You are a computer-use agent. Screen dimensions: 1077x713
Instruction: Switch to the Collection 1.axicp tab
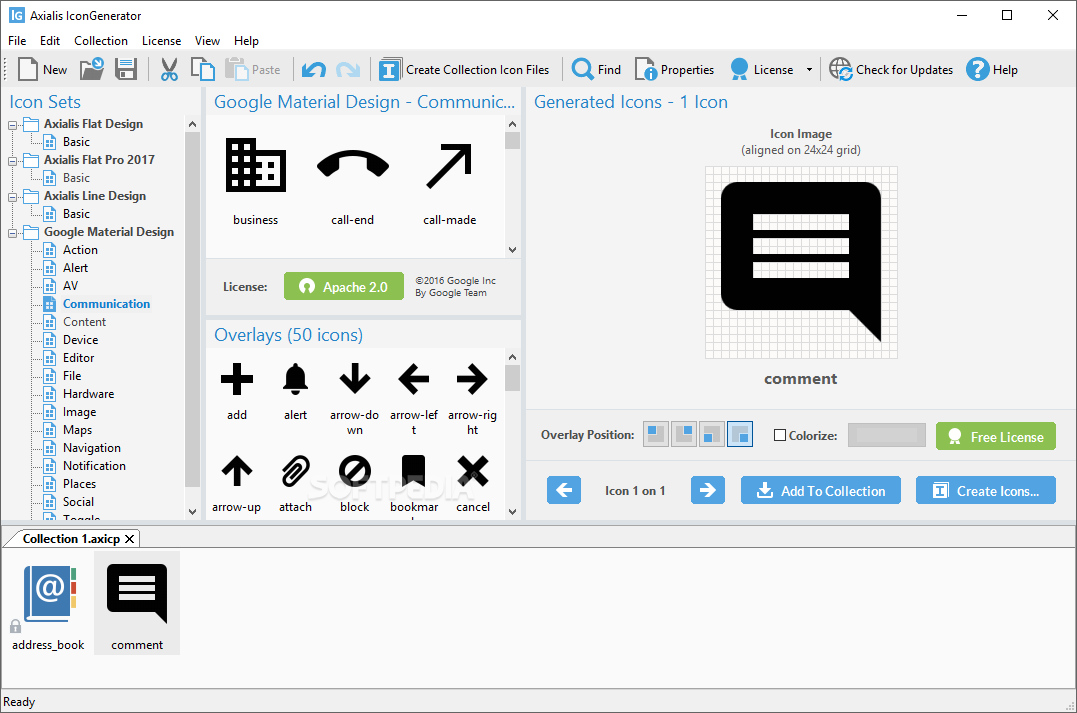click(70, 538)
